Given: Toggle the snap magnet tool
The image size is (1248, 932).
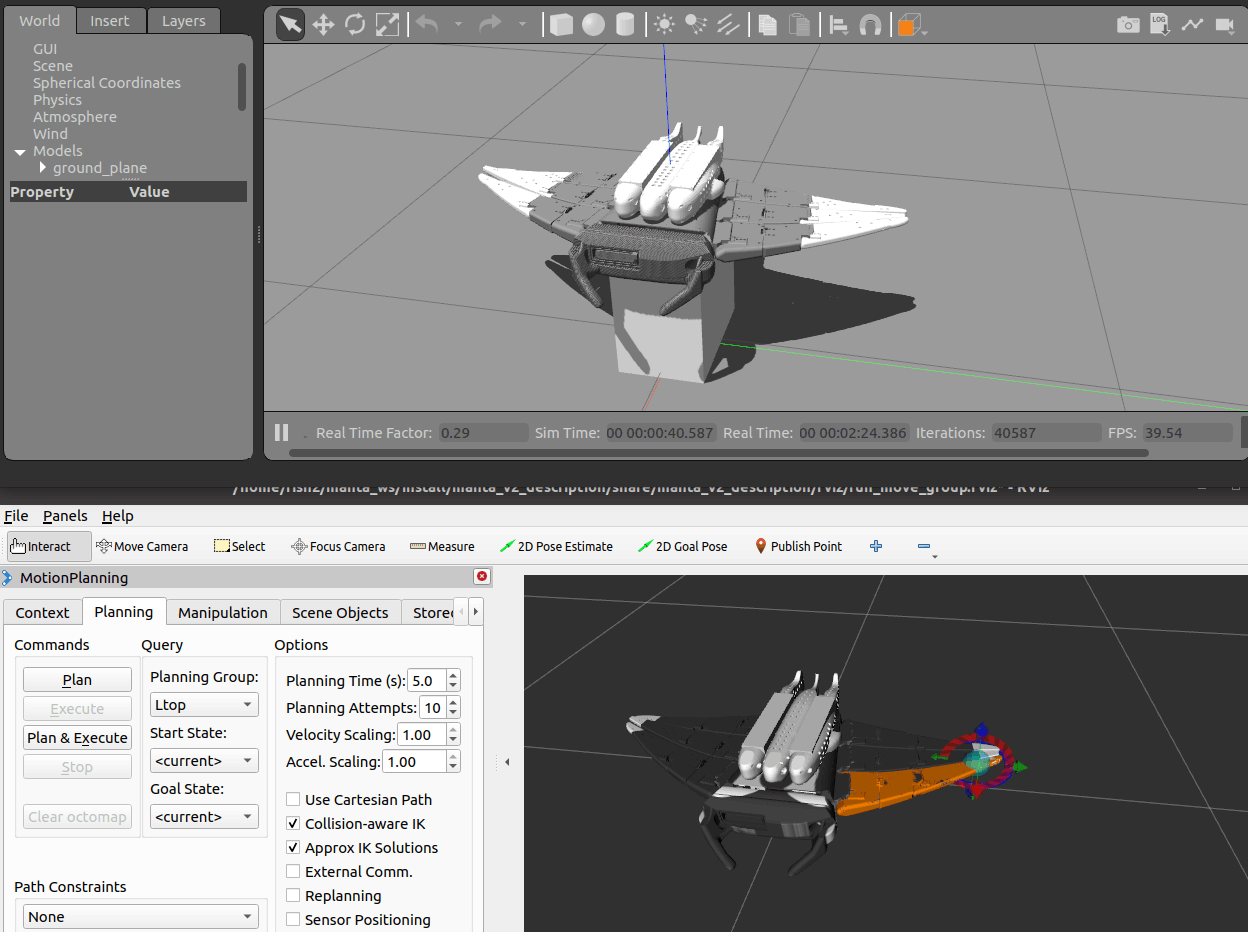Looking at the screenshot, I should 871,25.
